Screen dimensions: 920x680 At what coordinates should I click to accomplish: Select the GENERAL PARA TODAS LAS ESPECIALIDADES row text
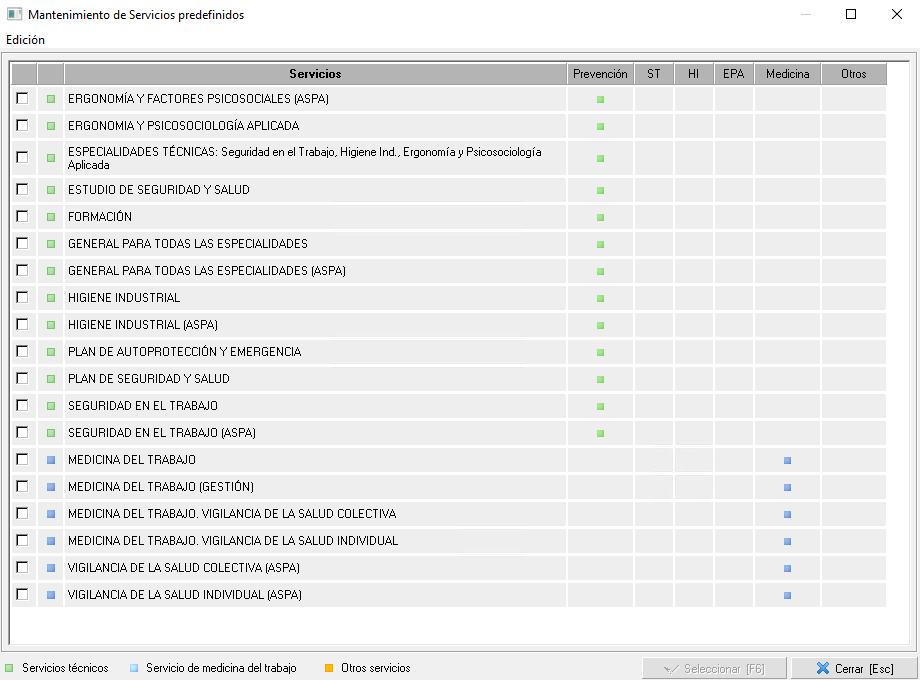tap(187, 244)
